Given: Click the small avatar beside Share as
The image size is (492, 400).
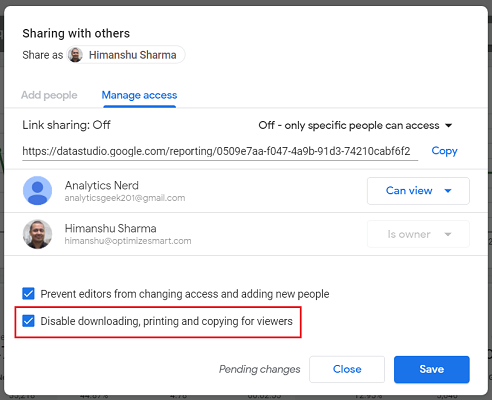Looking at the screenshot, I should (75, 55).
